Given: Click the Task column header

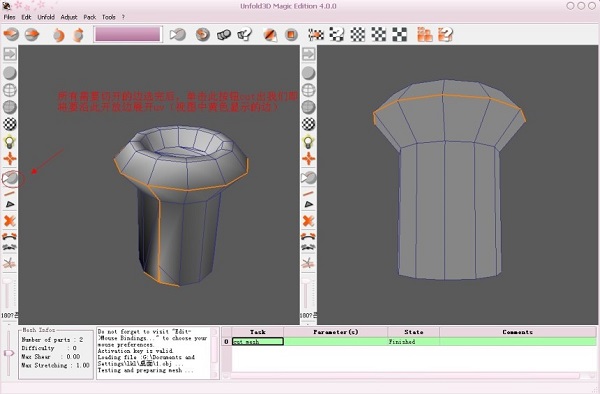Looking at the screenshot, I should (x=258, y=332).
